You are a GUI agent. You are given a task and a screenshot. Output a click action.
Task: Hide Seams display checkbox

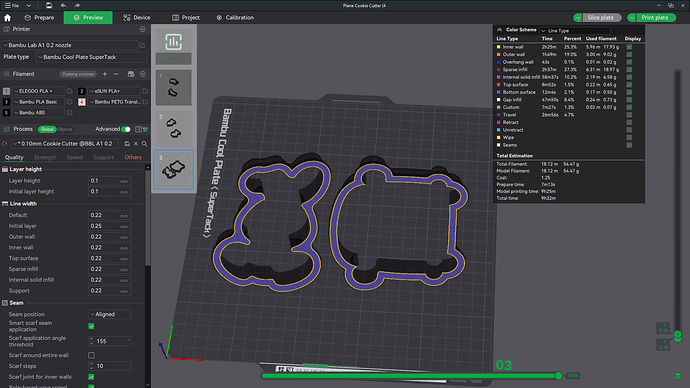click(629, 145)
